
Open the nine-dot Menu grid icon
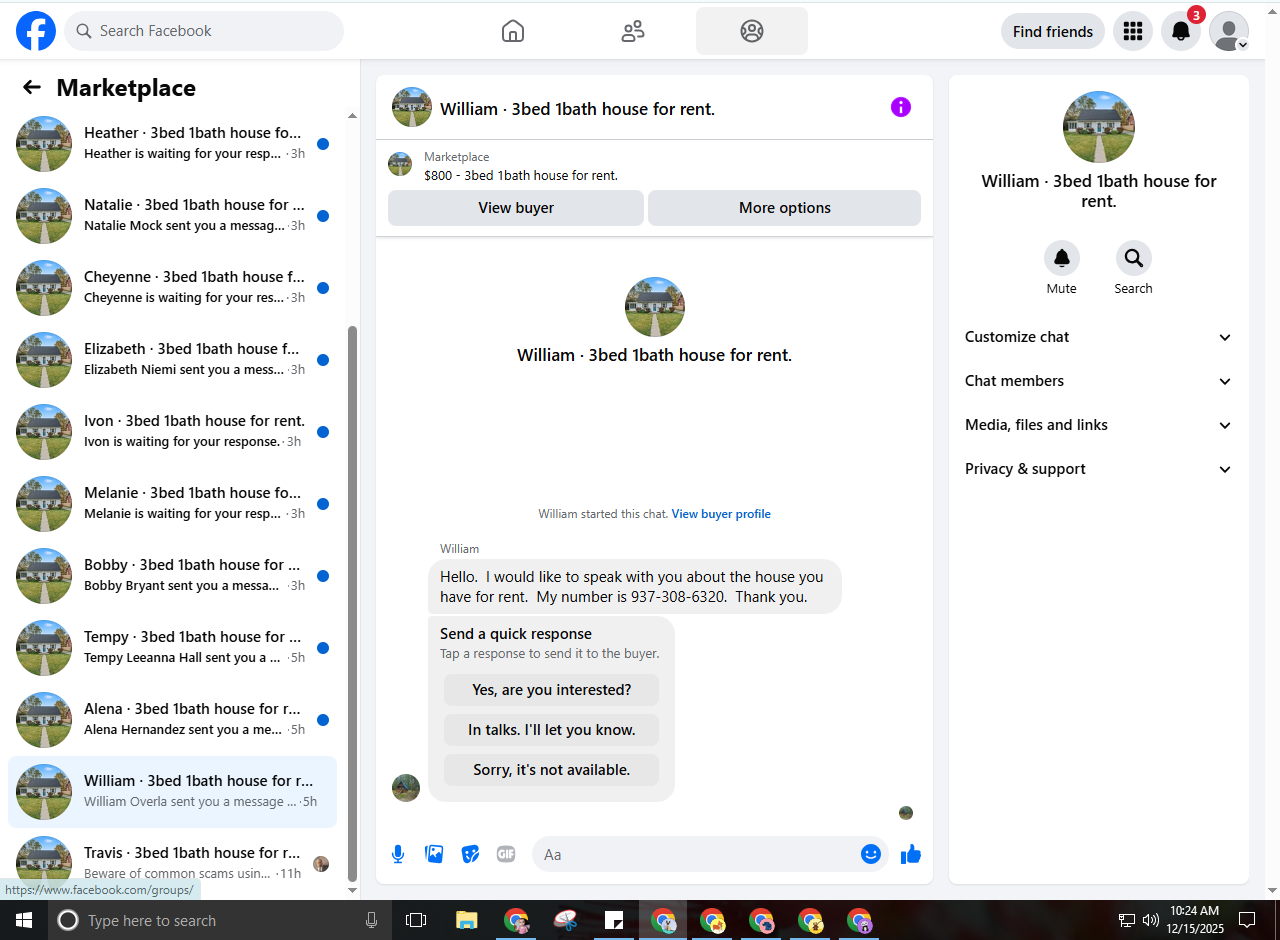point(1133,31)
